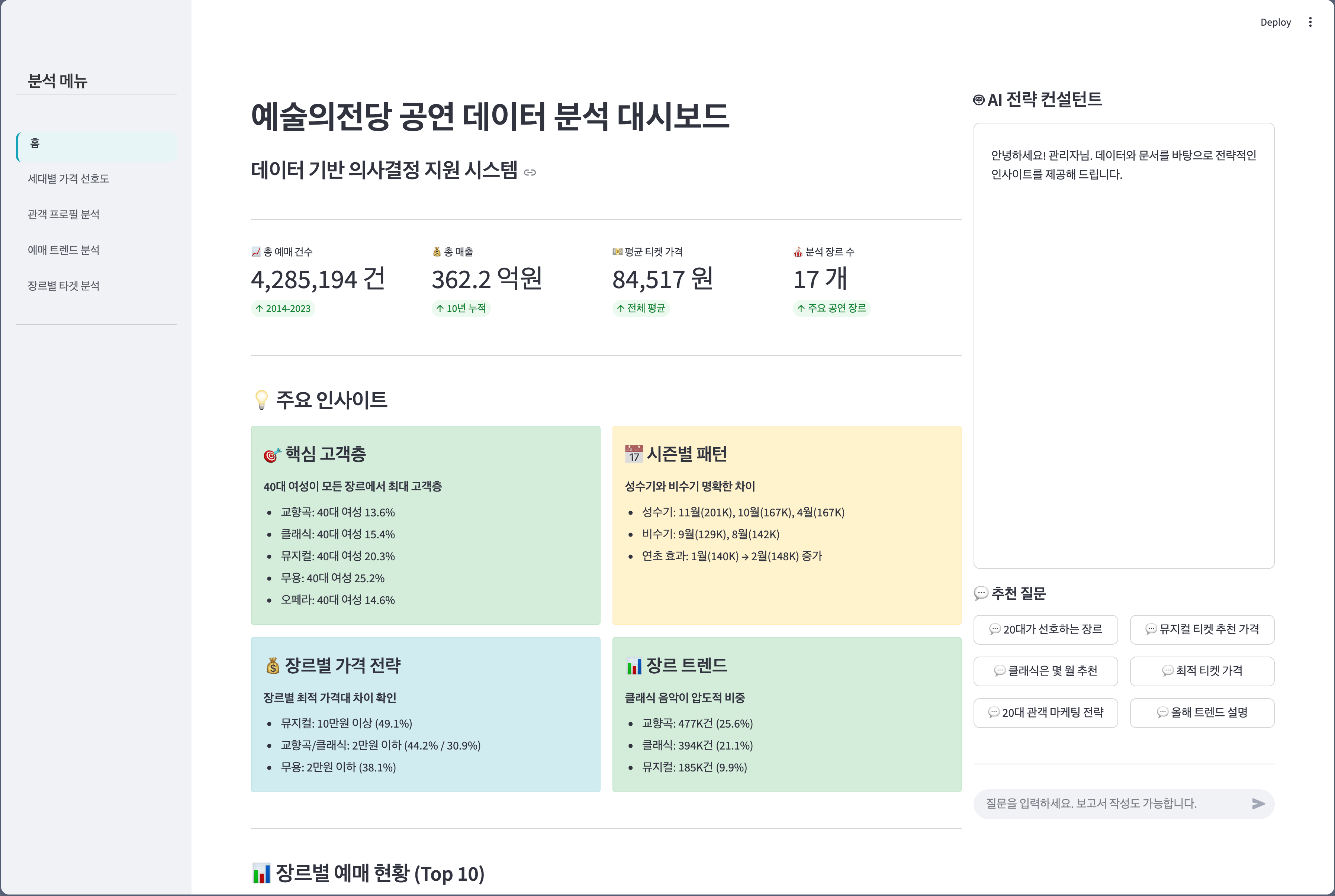The image size is (1335, 896).
Task: Choose the 클래식은 몇 월 추천 question
Action: pyautogui.click(x=1045, y=671)
